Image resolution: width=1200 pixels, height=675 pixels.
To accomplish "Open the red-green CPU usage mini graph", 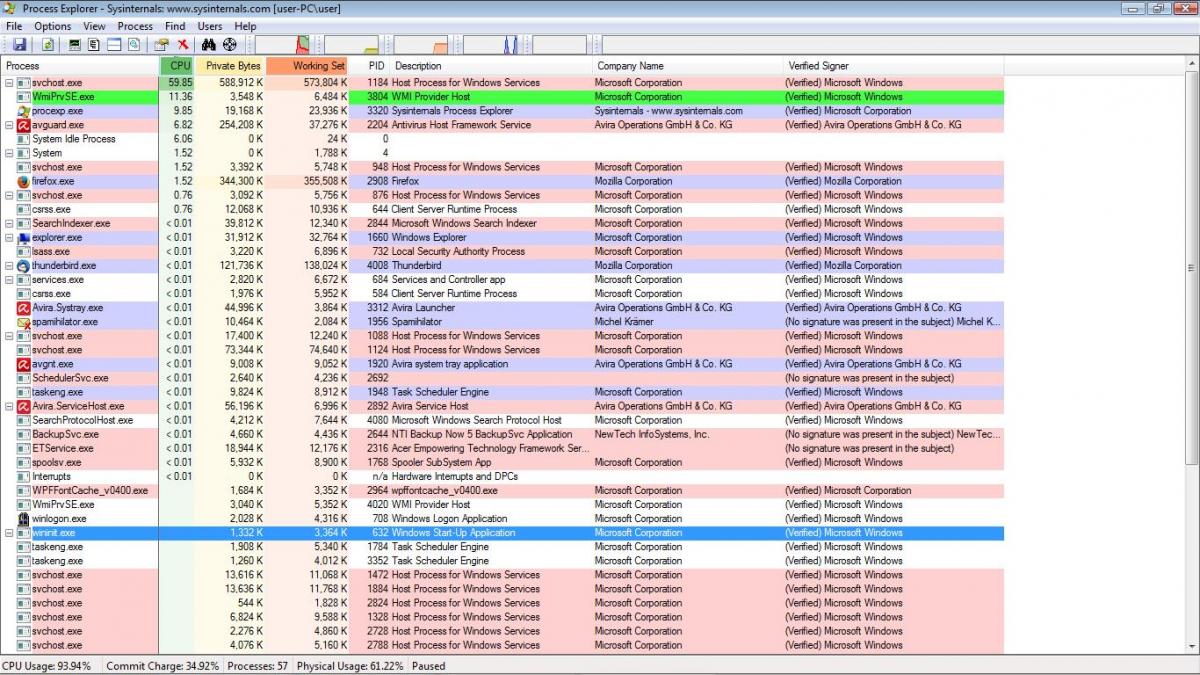I will coord(284,45).
